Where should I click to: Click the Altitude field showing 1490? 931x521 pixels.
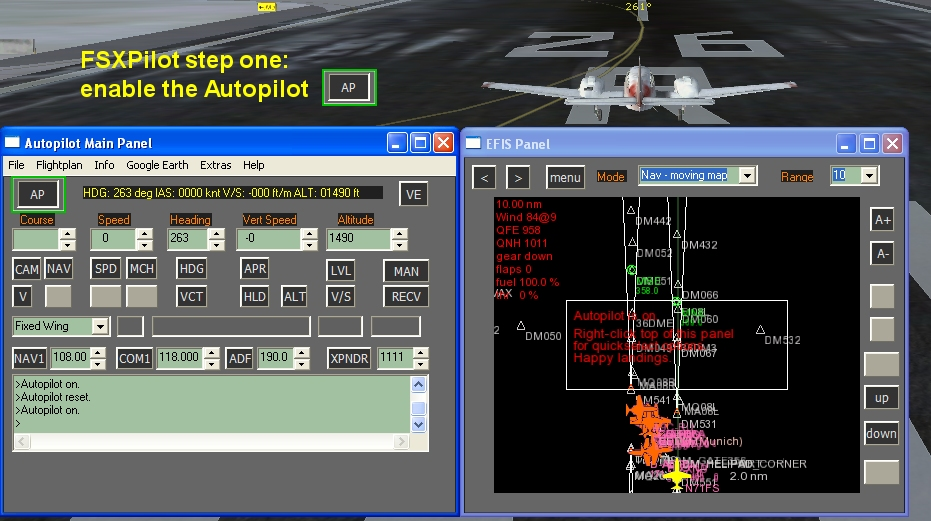pyautogui.click(x=359, y=239)
